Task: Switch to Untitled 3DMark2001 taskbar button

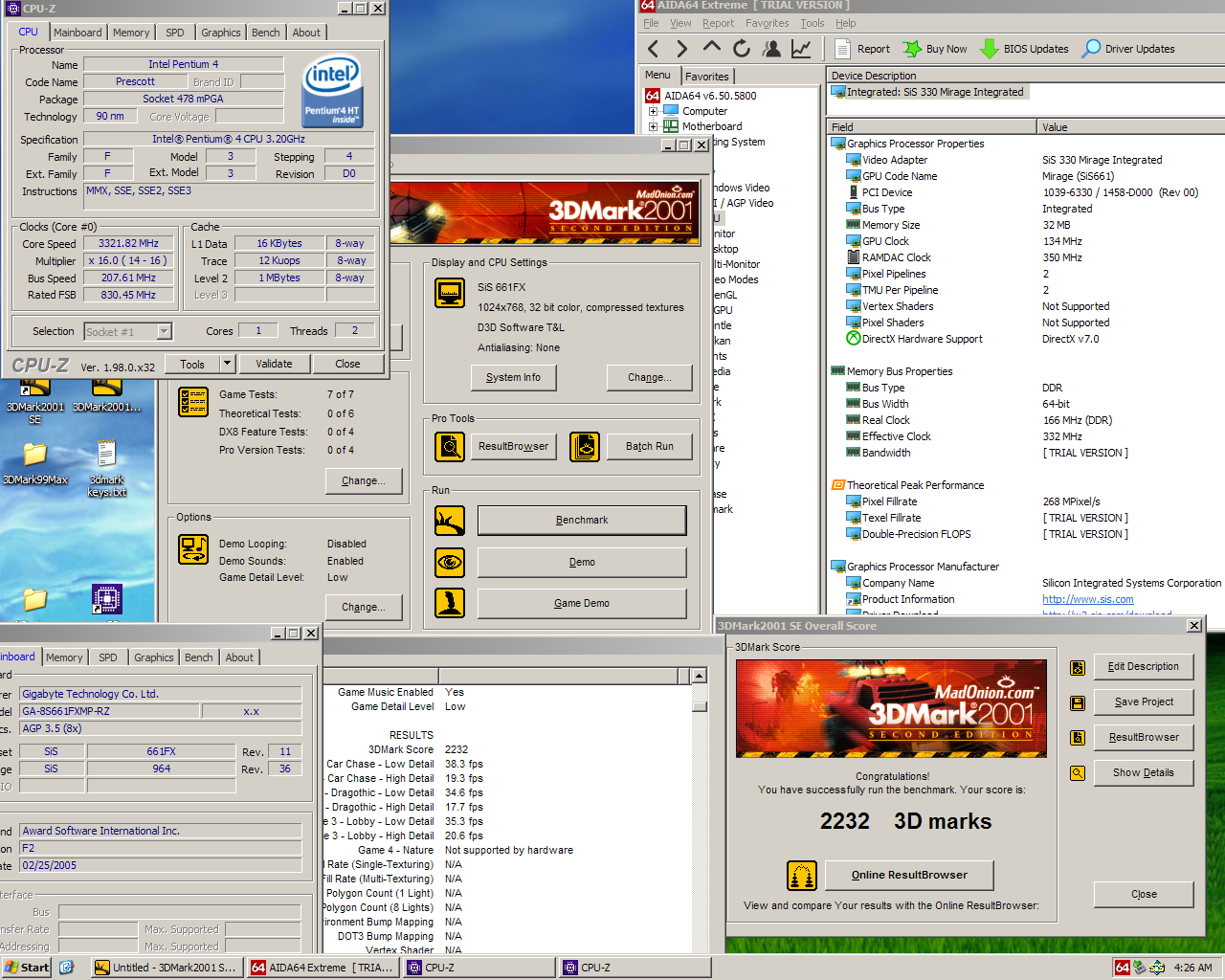Action: point(167,968)
